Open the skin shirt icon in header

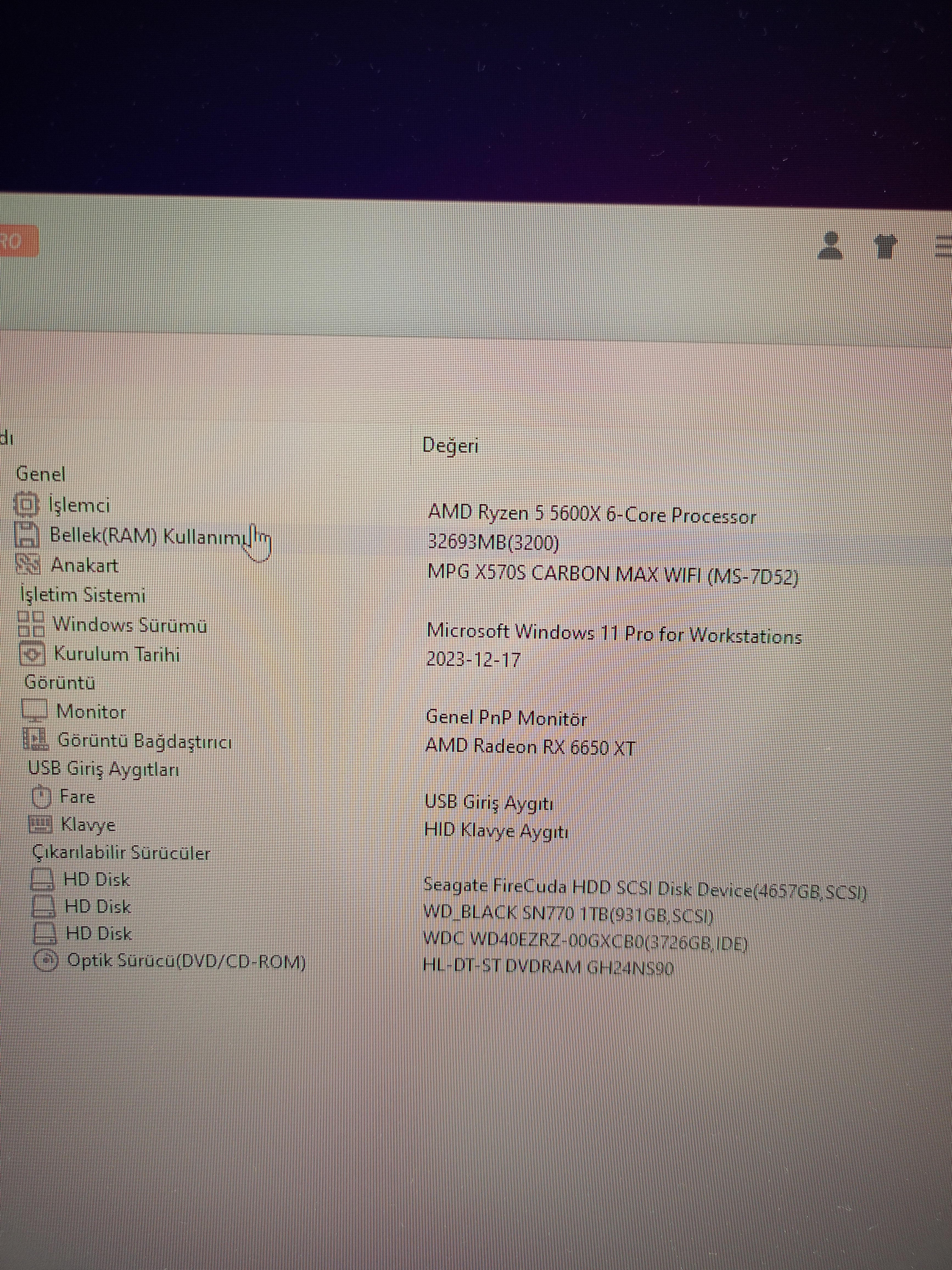(x=886, y=246)
